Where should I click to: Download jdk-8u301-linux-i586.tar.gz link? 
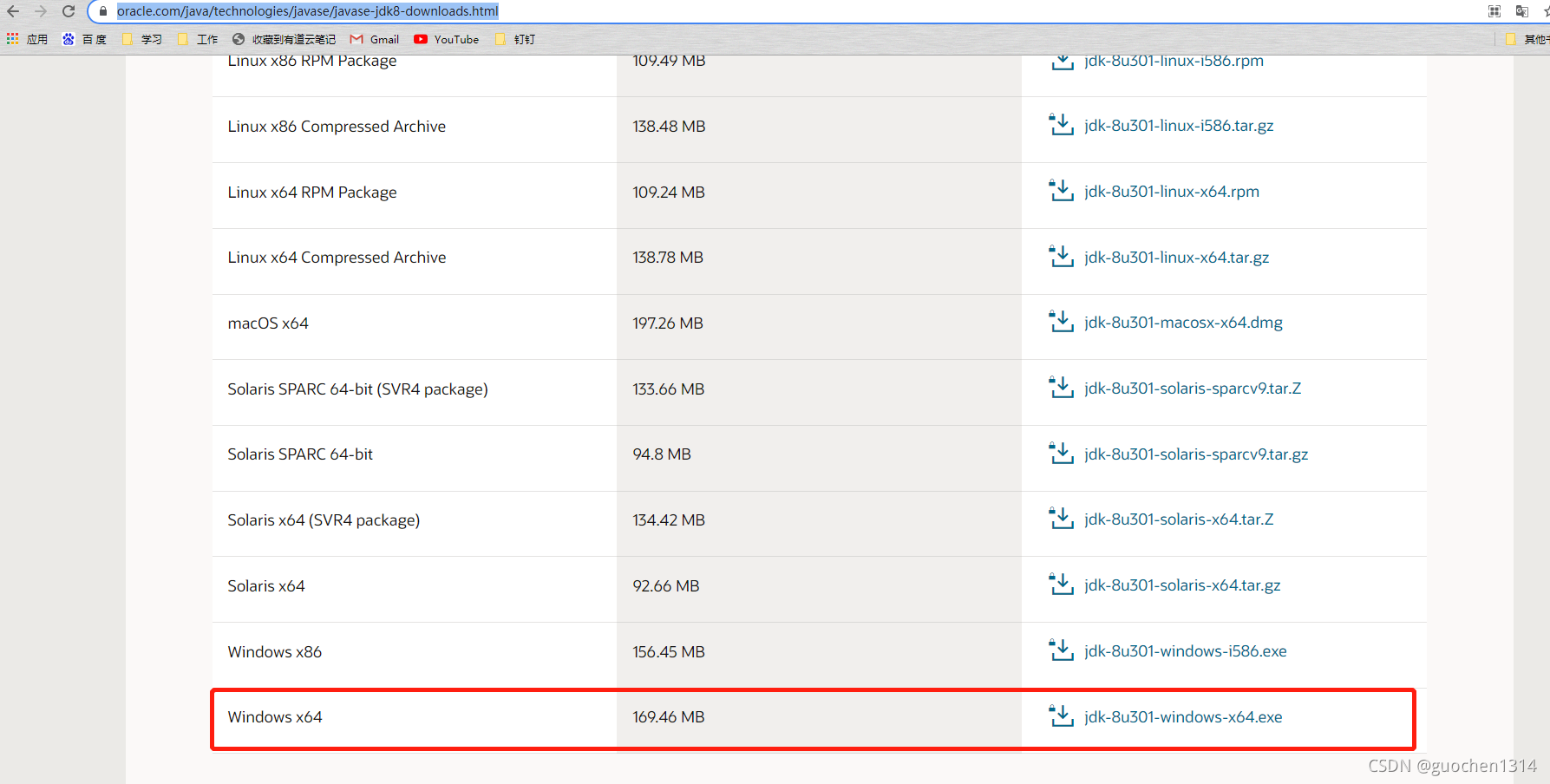coord(1179,126)
